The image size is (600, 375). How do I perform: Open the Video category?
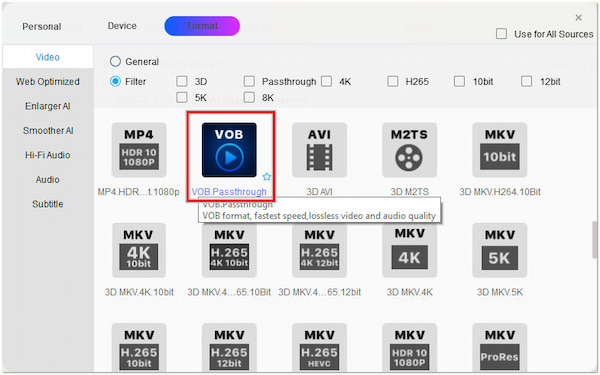pos(48,57)
